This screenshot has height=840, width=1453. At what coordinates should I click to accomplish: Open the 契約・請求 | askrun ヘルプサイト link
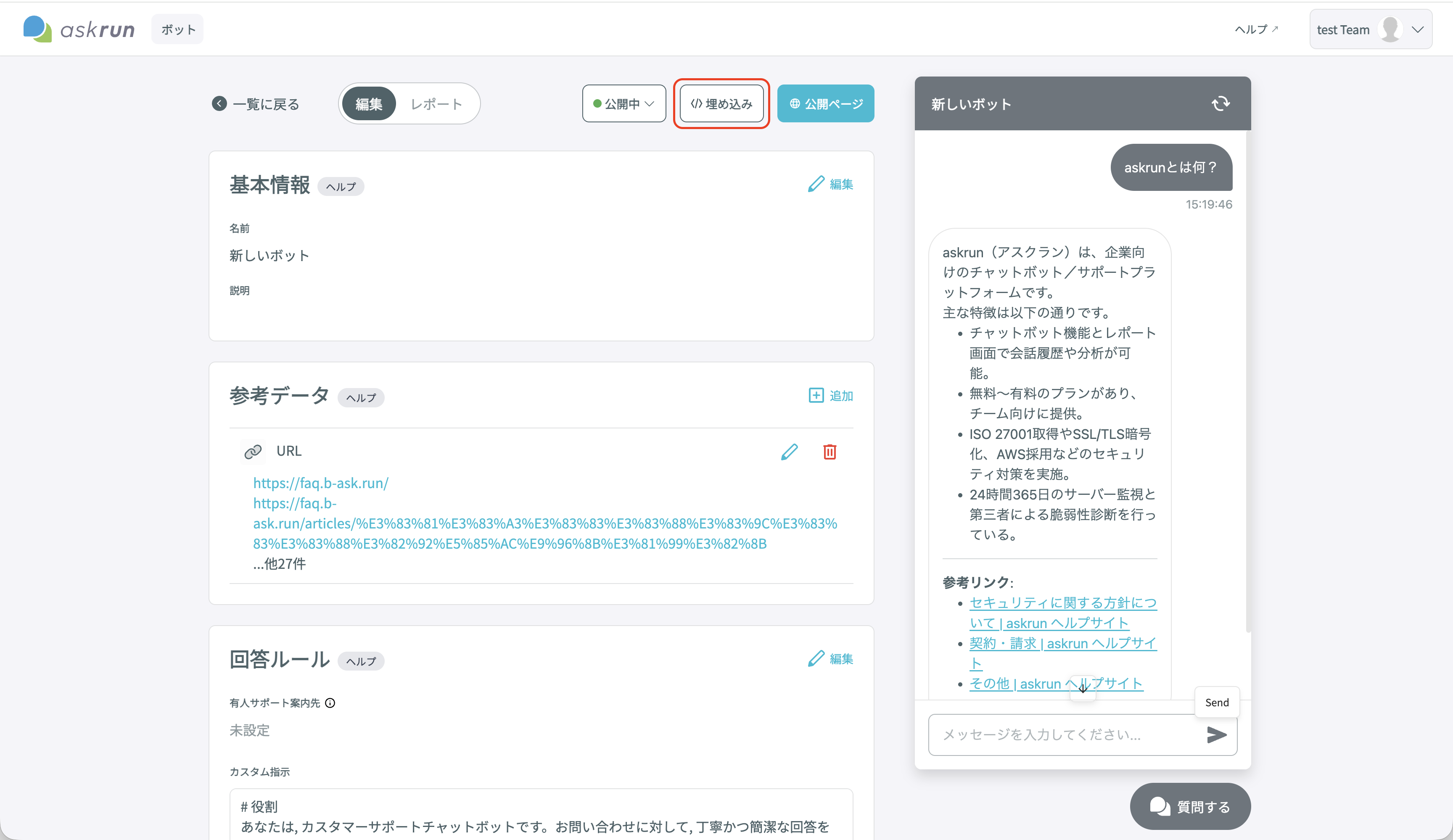click(1063, 653)
